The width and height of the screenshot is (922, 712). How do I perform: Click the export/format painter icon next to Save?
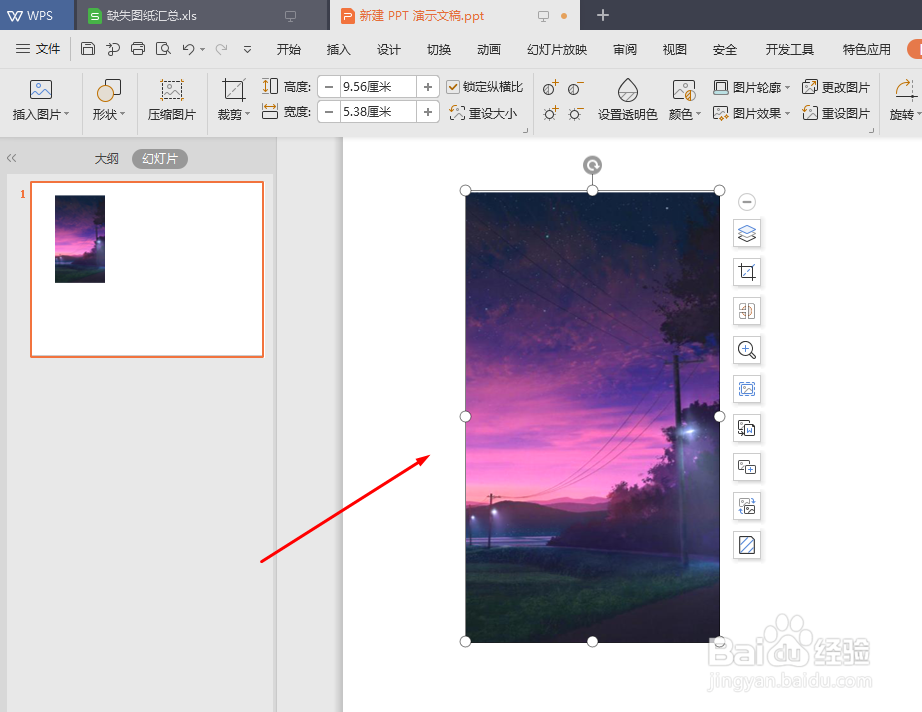[113, 49]
